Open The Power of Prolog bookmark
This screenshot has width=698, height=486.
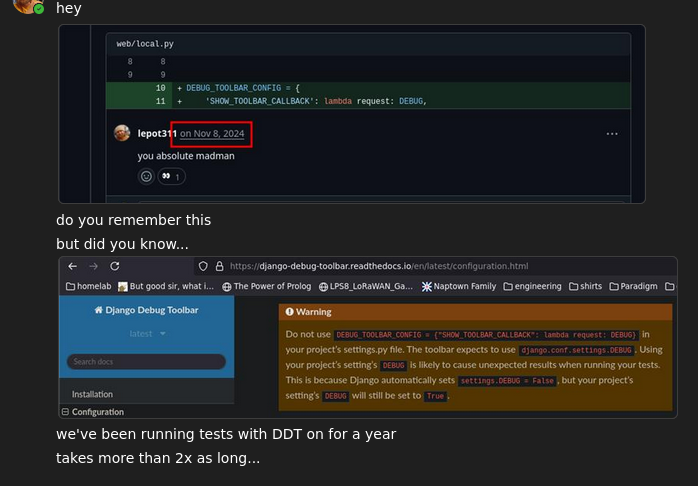(267, 286)
